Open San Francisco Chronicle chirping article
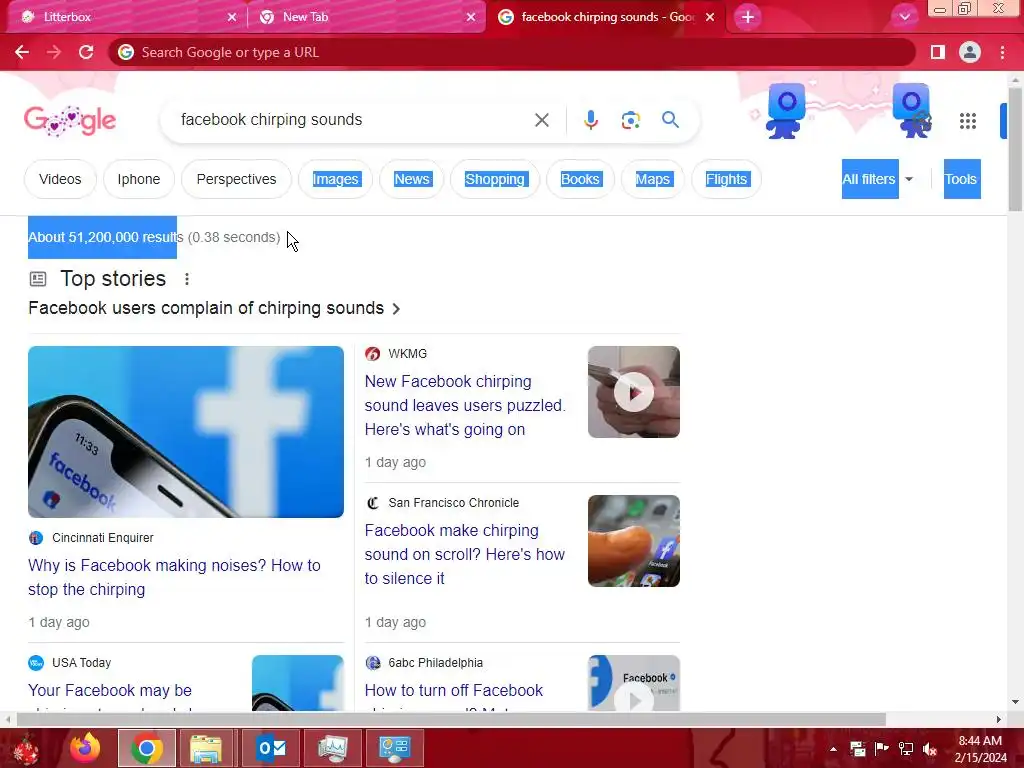1024x768 pixels. tap(464, 554)
